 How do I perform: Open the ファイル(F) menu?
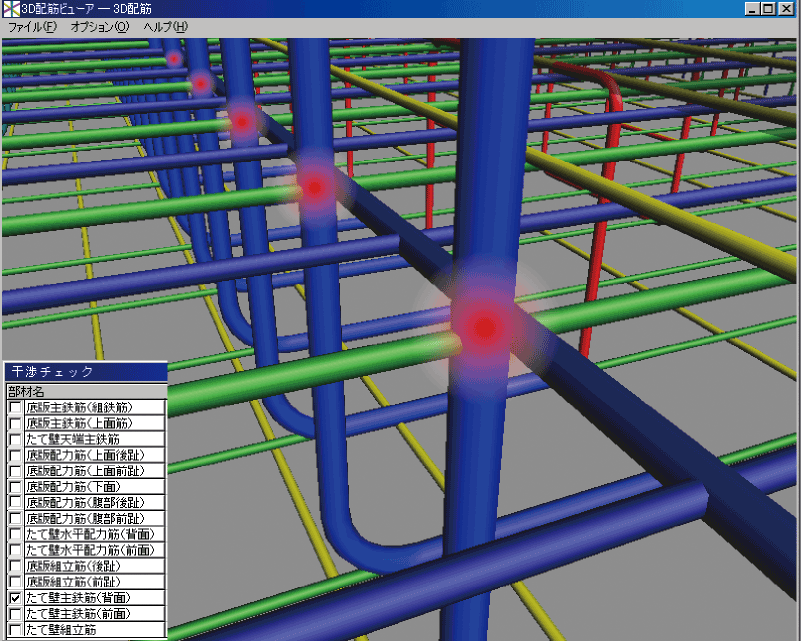pos(32,26)
